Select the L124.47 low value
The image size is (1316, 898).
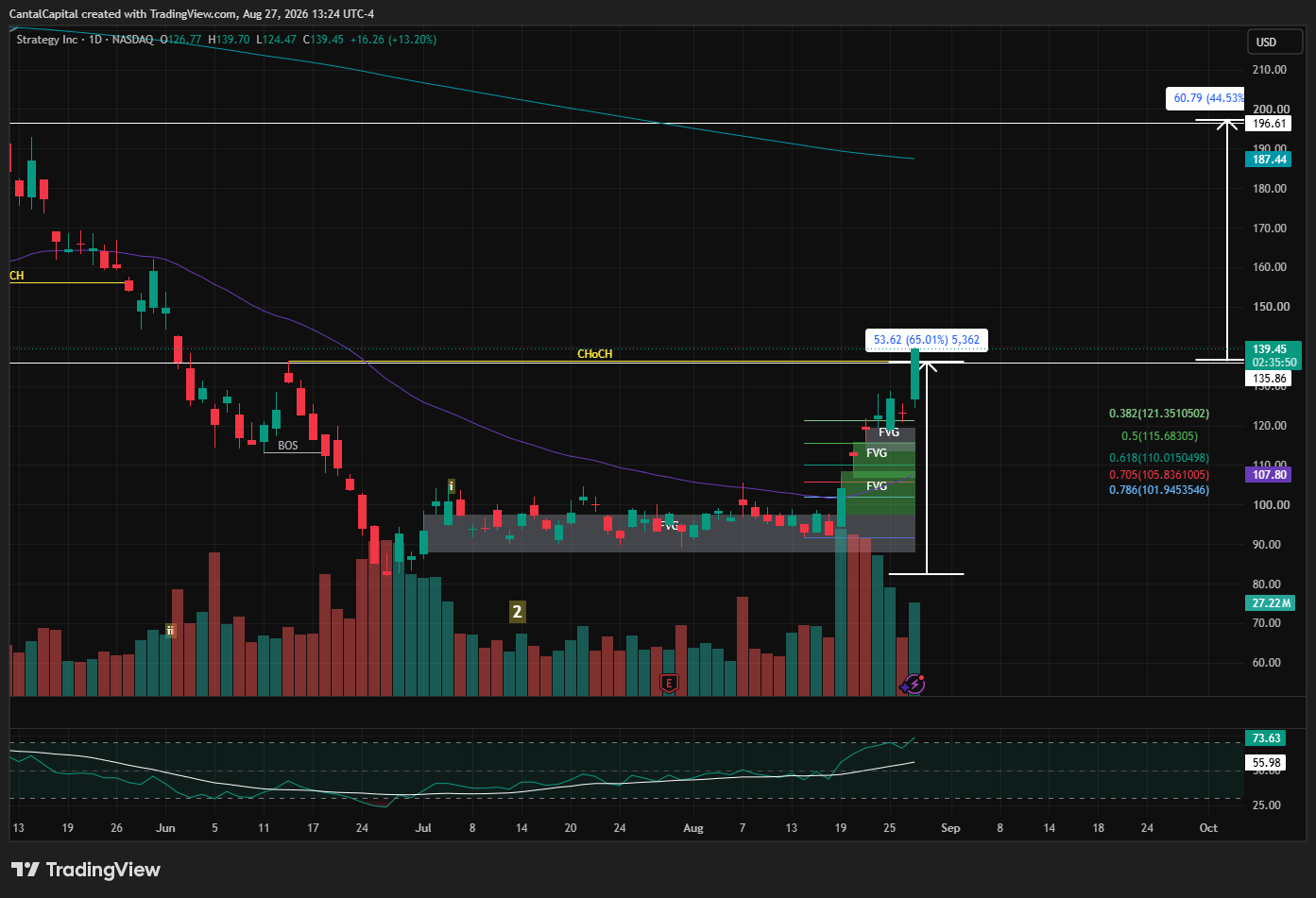coord(276,40)
